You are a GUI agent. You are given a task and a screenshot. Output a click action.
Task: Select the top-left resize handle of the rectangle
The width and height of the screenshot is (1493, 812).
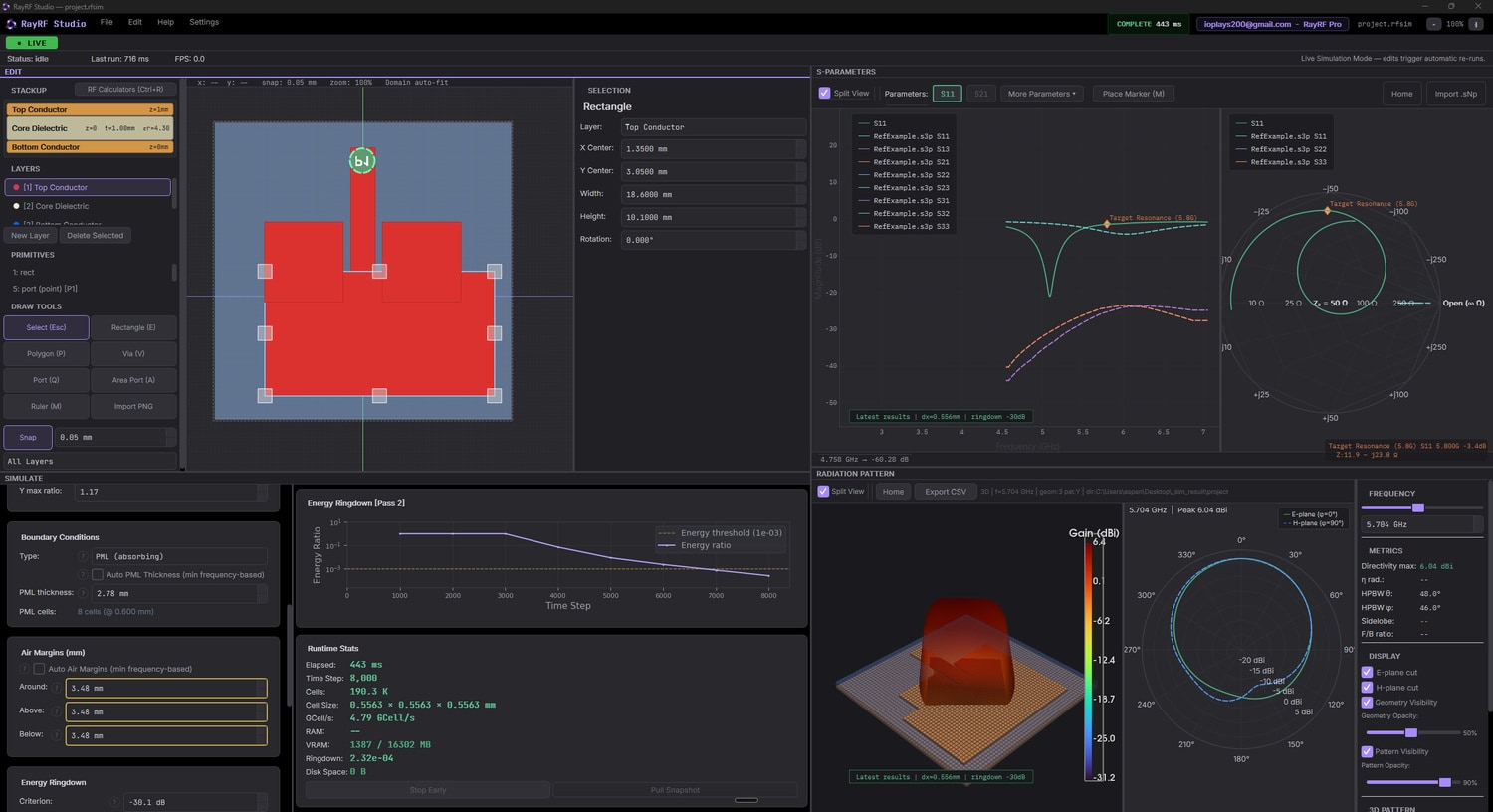[x=265, y=271]
